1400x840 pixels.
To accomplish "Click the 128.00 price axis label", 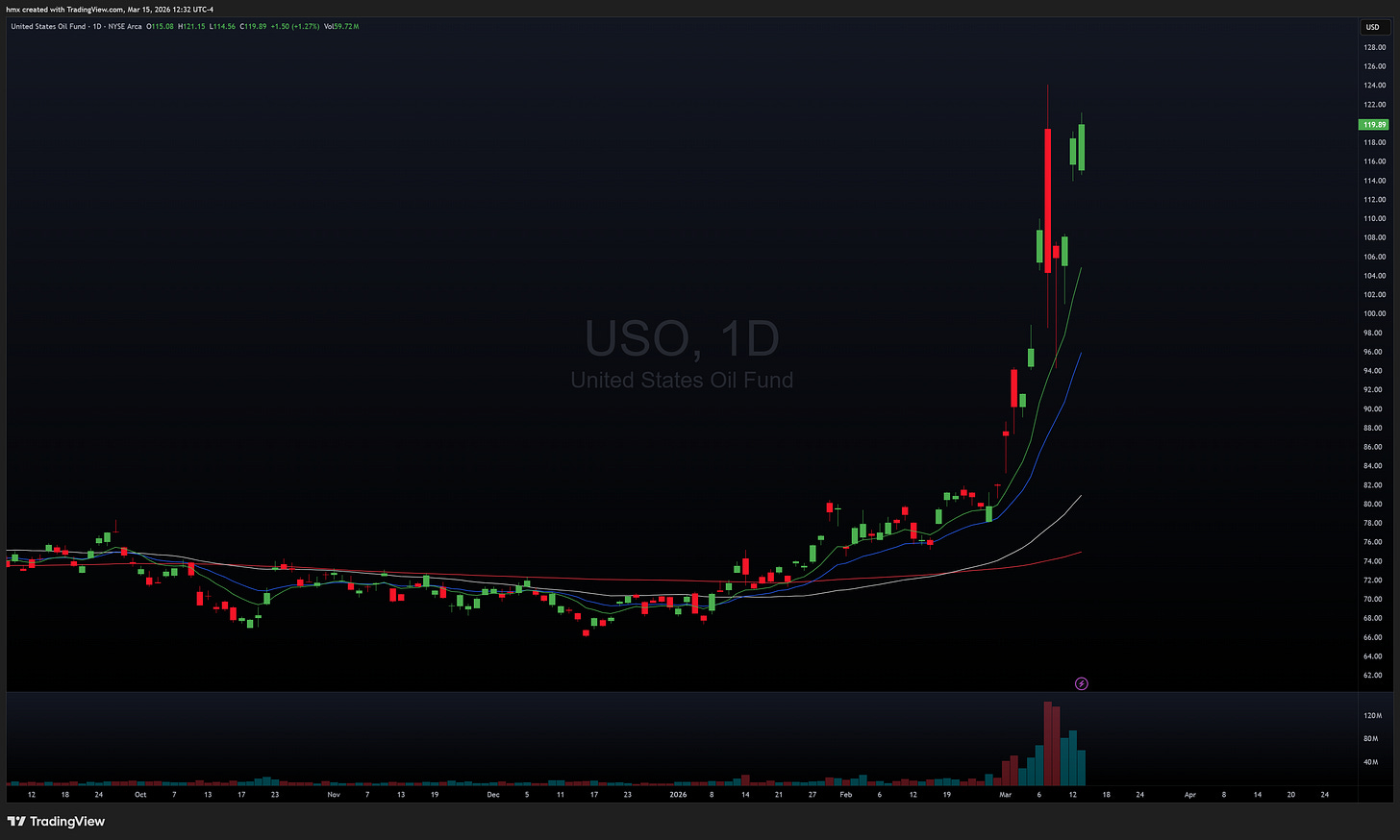I will pos(1374,47).
